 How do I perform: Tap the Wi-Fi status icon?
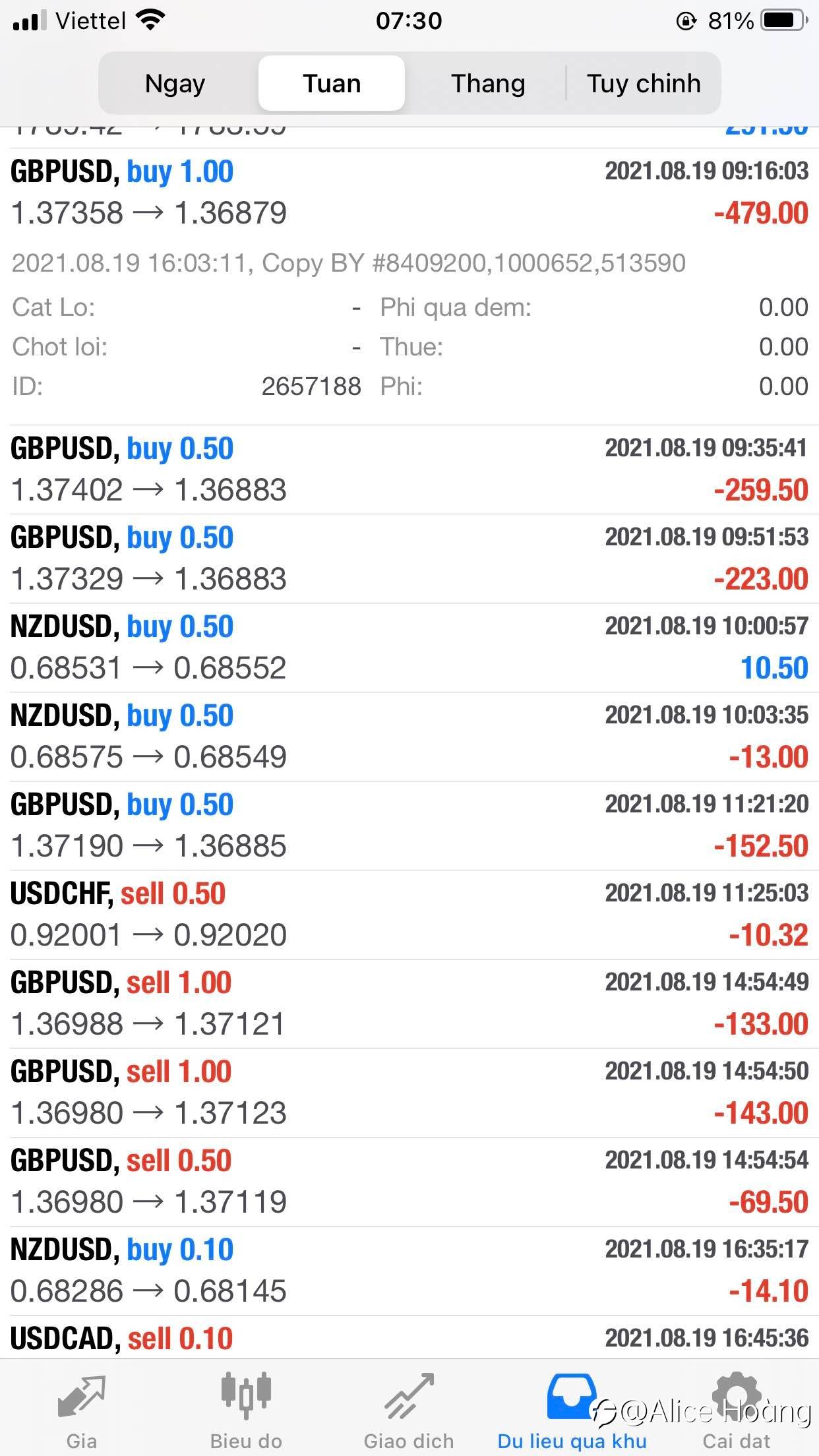point(150,21)
